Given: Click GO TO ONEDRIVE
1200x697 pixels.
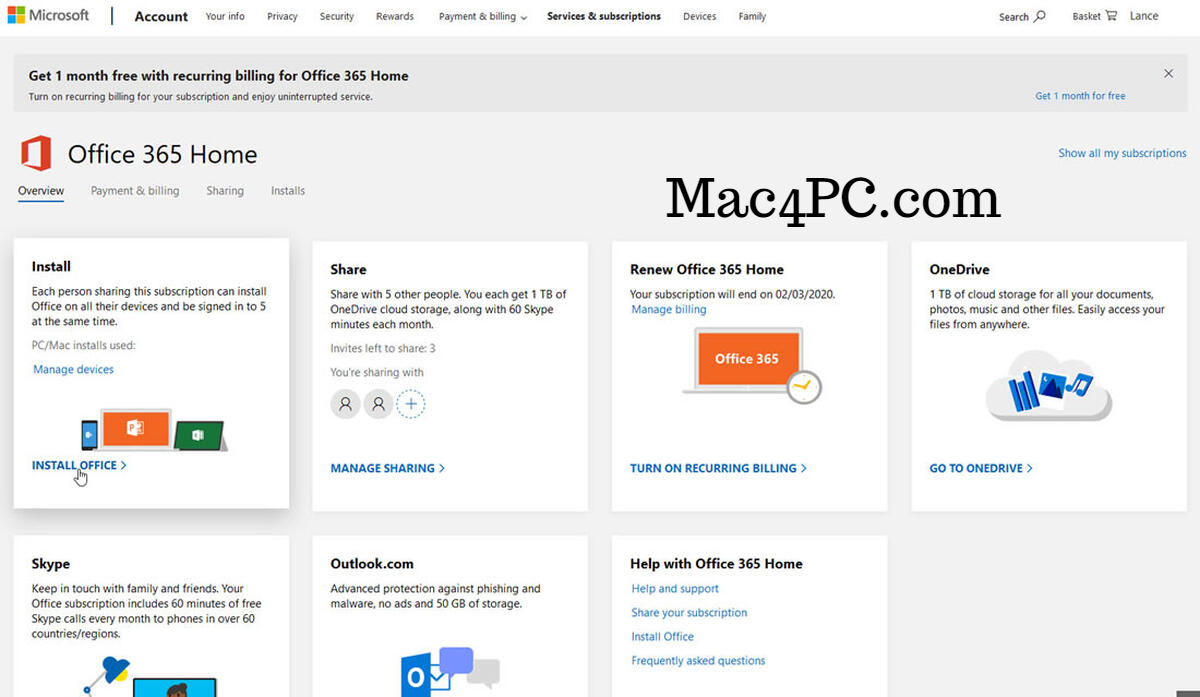Looking at the screenshot, I should [981, 468].
